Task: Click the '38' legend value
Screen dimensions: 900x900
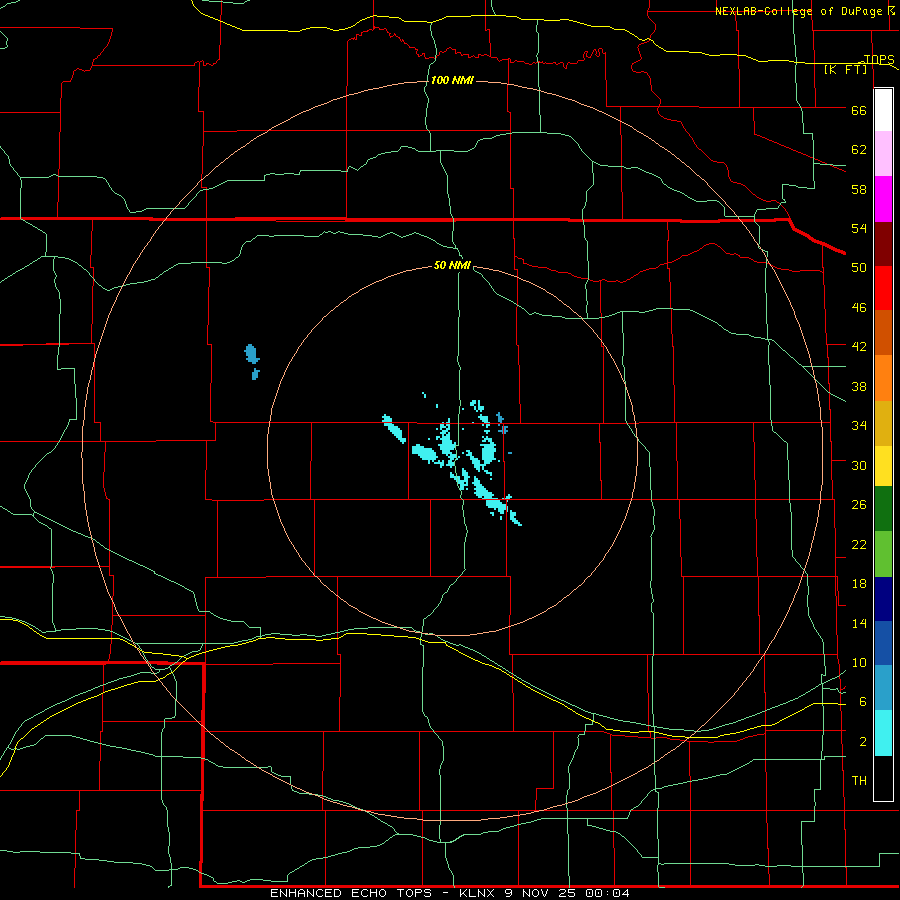Action: [x=859, y=386]
